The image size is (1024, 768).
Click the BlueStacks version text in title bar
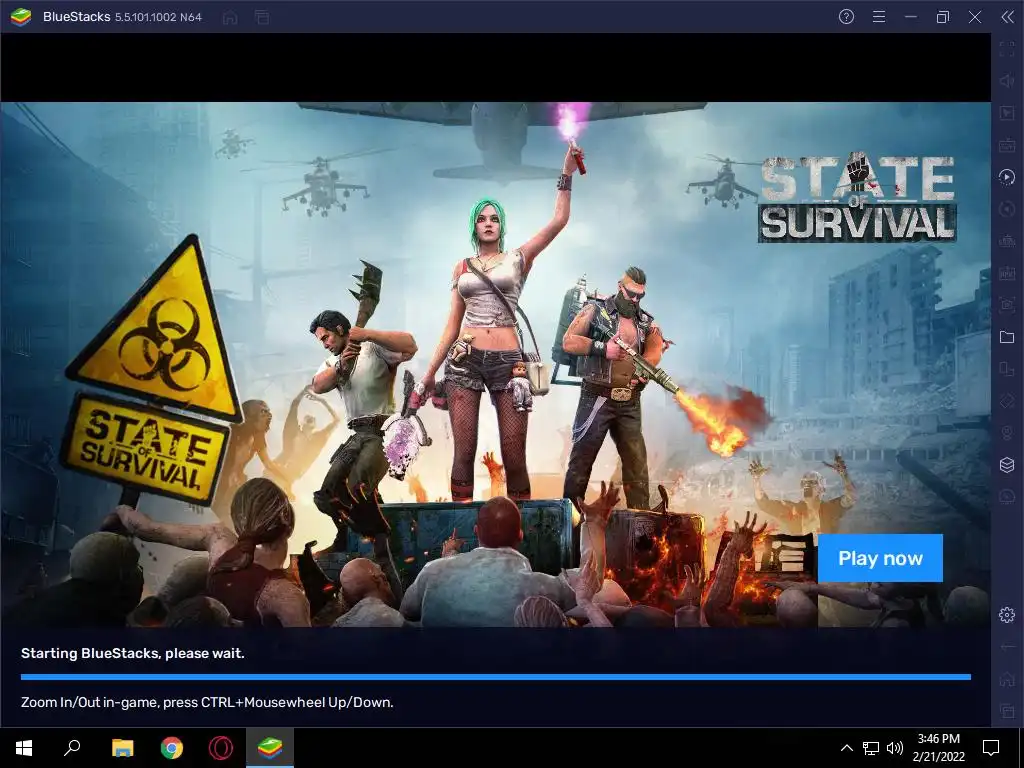158,18
